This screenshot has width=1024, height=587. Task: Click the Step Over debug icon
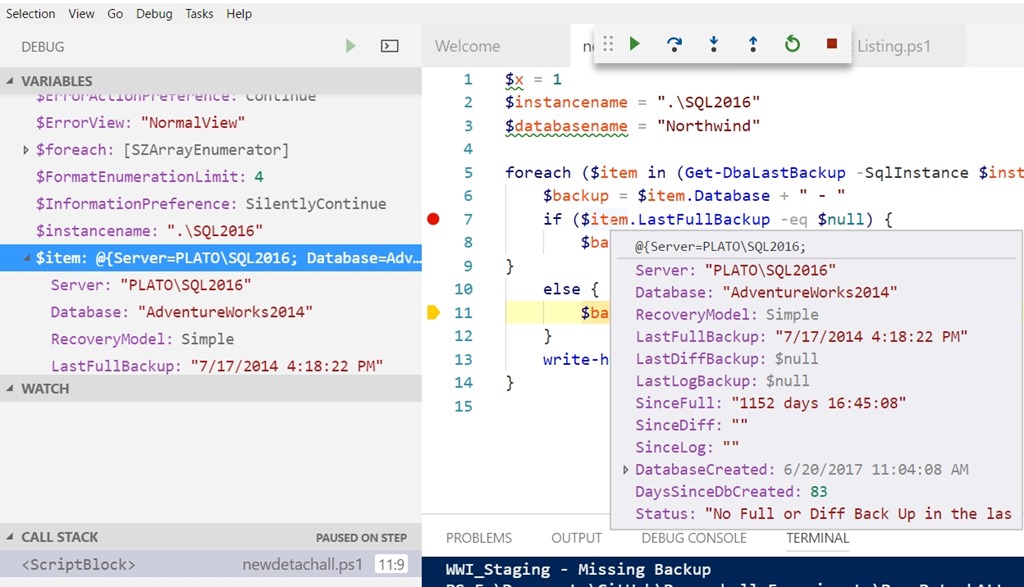coord(674,44)
